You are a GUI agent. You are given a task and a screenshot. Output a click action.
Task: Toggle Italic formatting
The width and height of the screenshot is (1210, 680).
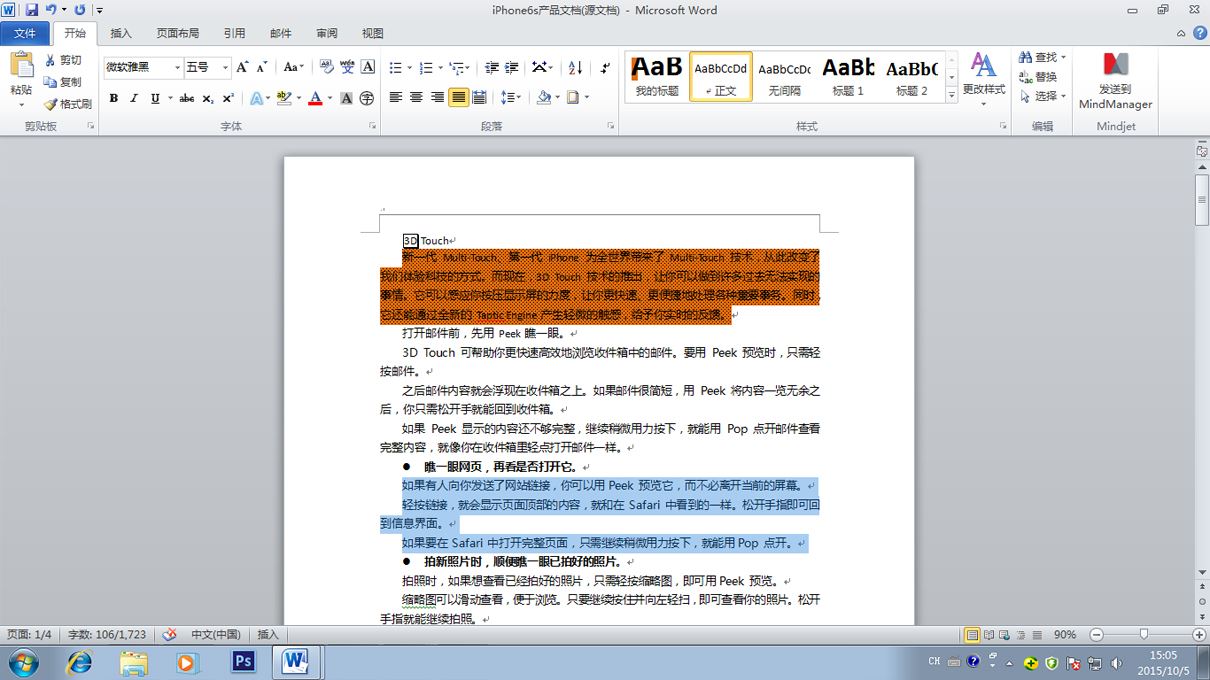tap(134, 98)
